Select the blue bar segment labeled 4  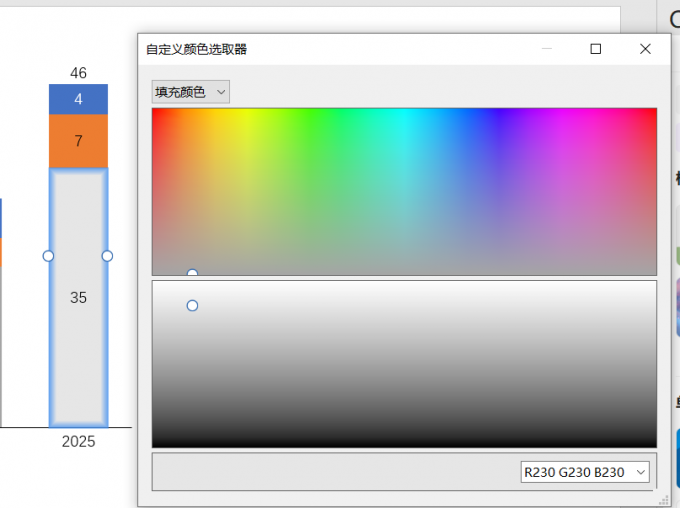(78, 100)
